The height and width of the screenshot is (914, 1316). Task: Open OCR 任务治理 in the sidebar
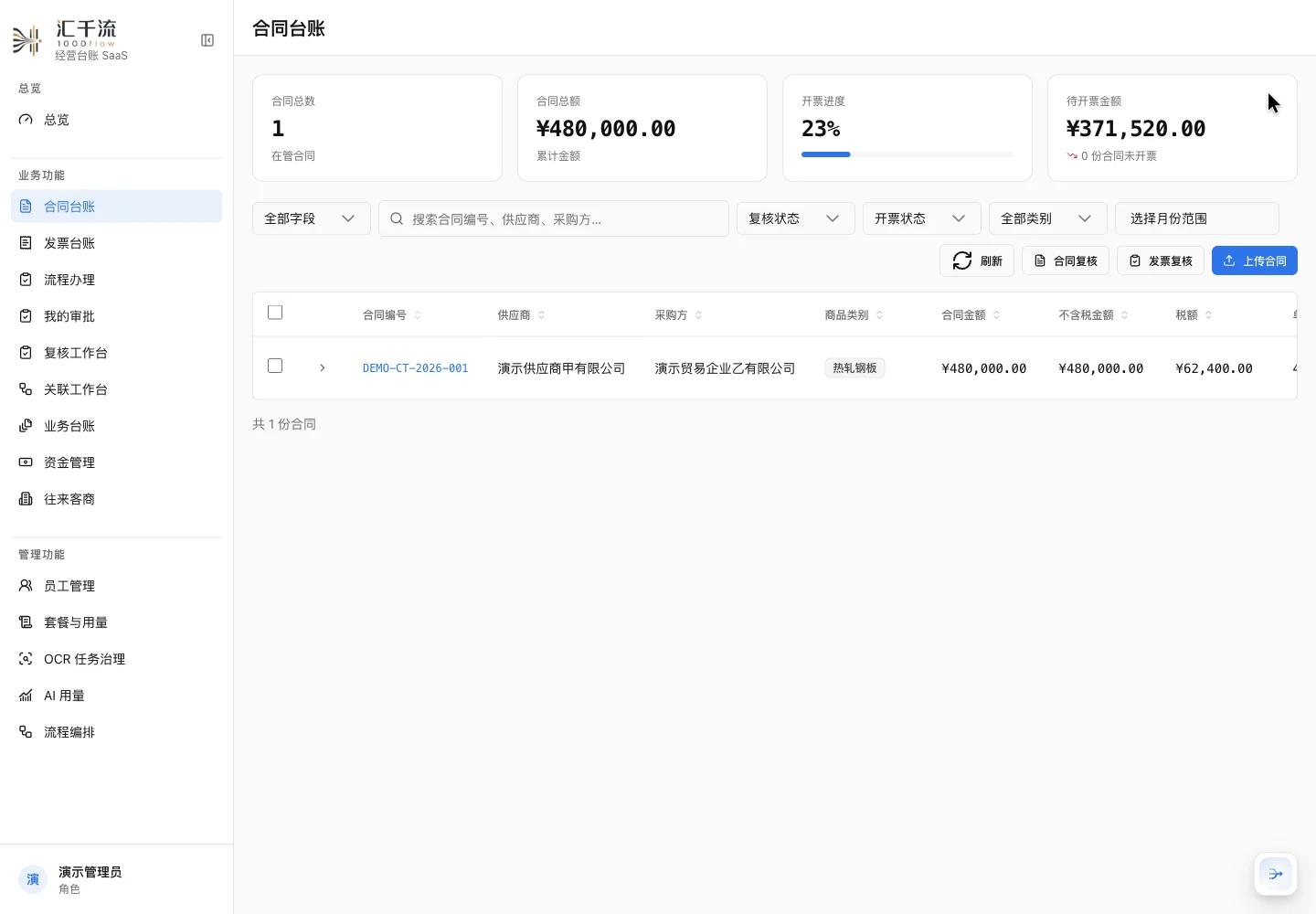tap(116, 659)
